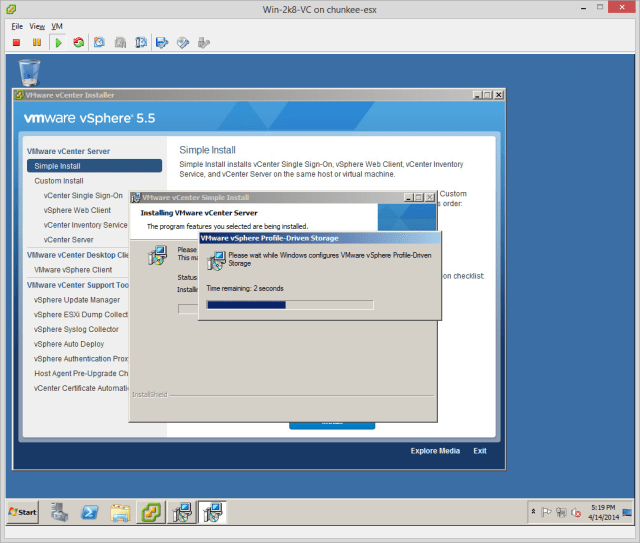
Task: Click the Connect USB device icon
Action: coord(204,42)
